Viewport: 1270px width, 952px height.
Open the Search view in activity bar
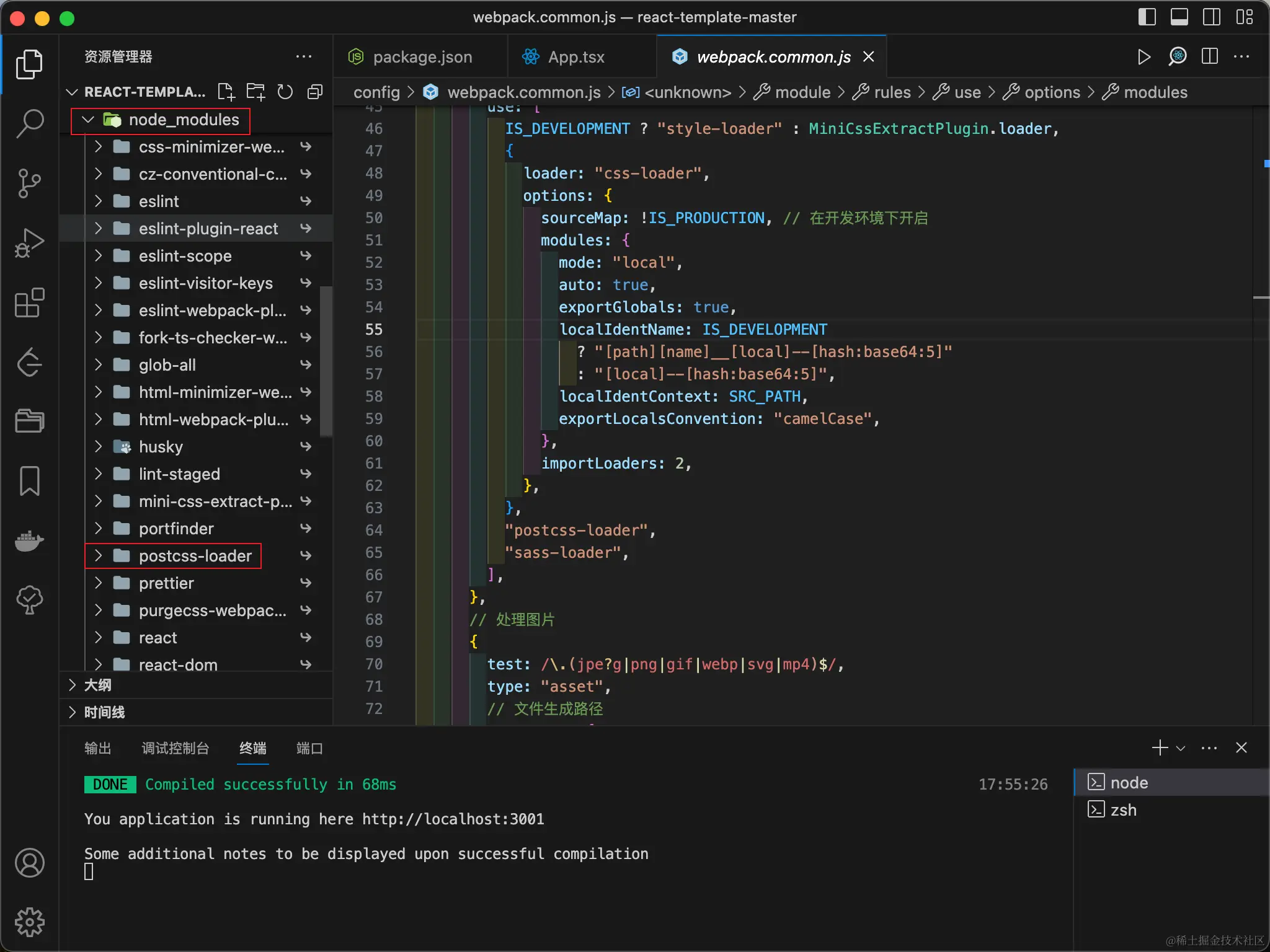29,123
